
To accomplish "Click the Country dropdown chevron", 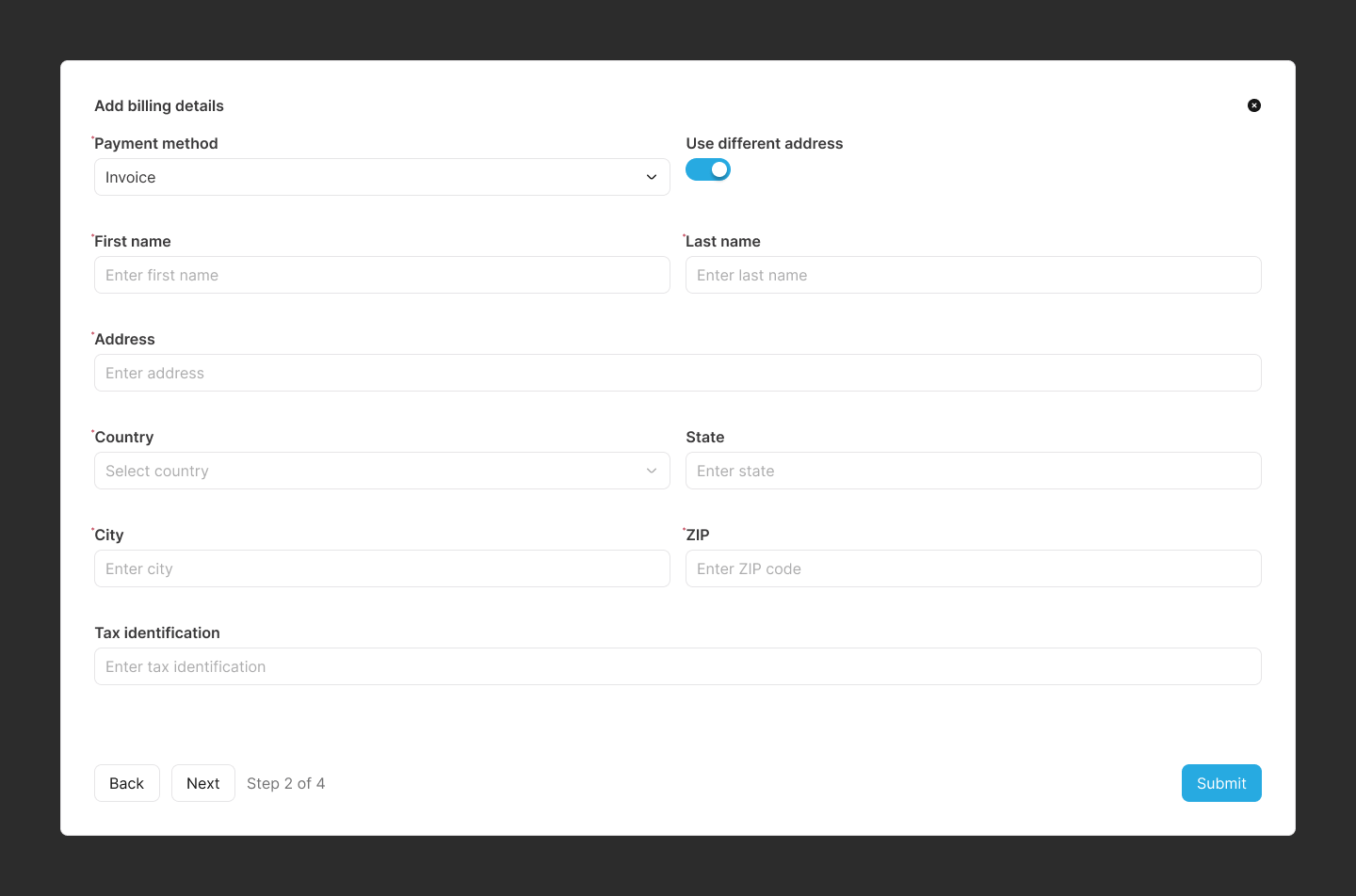I will point(651,470).
